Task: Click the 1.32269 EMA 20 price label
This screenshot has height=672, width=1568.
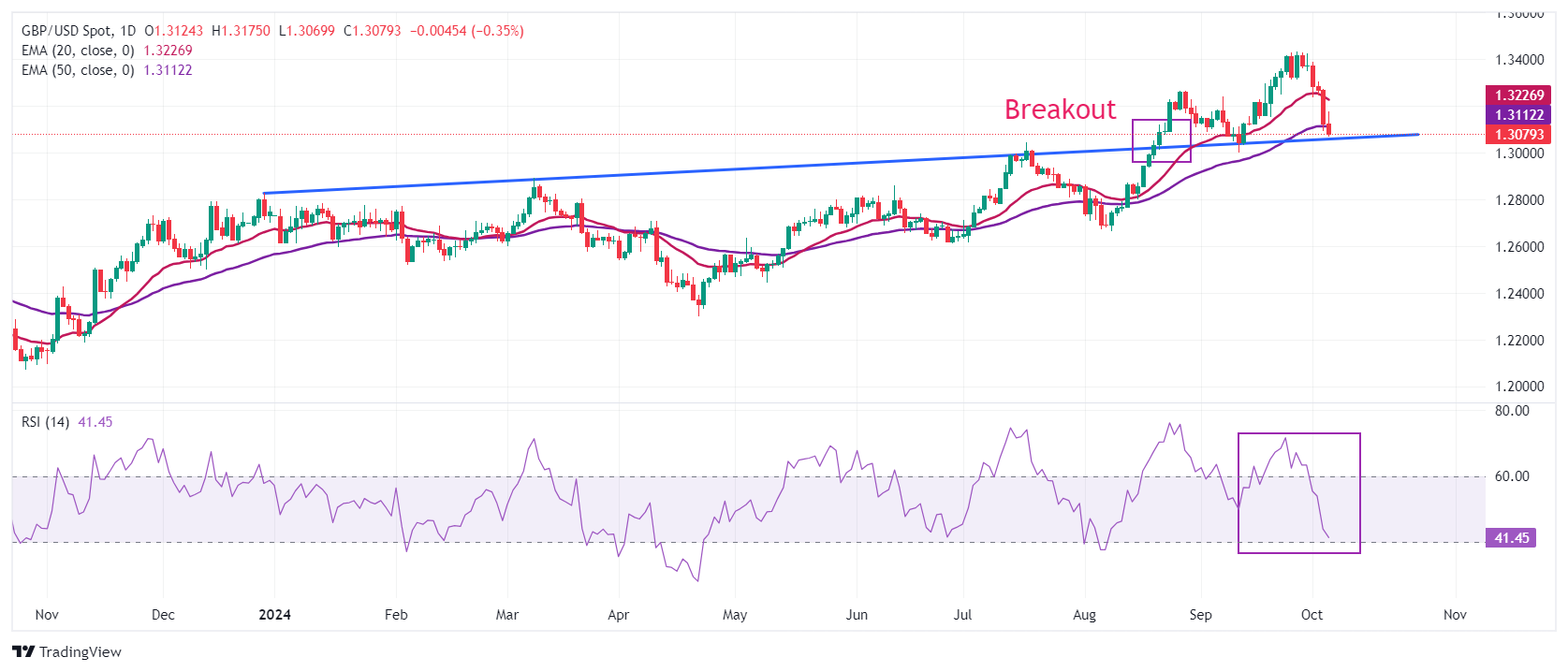Action: click(x=1518, y=95)
